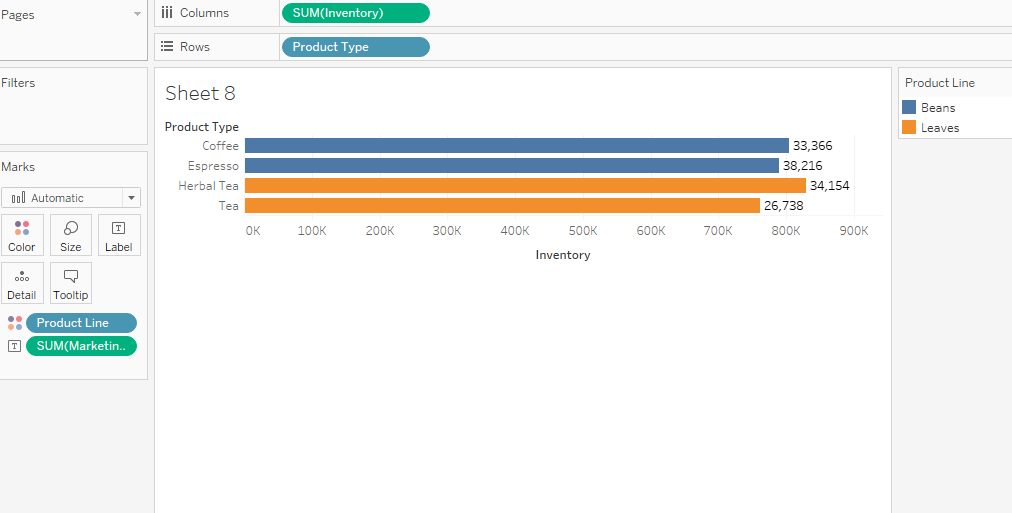Click the Leaves orange legend swatch
1012x513 pixels.
909,127
